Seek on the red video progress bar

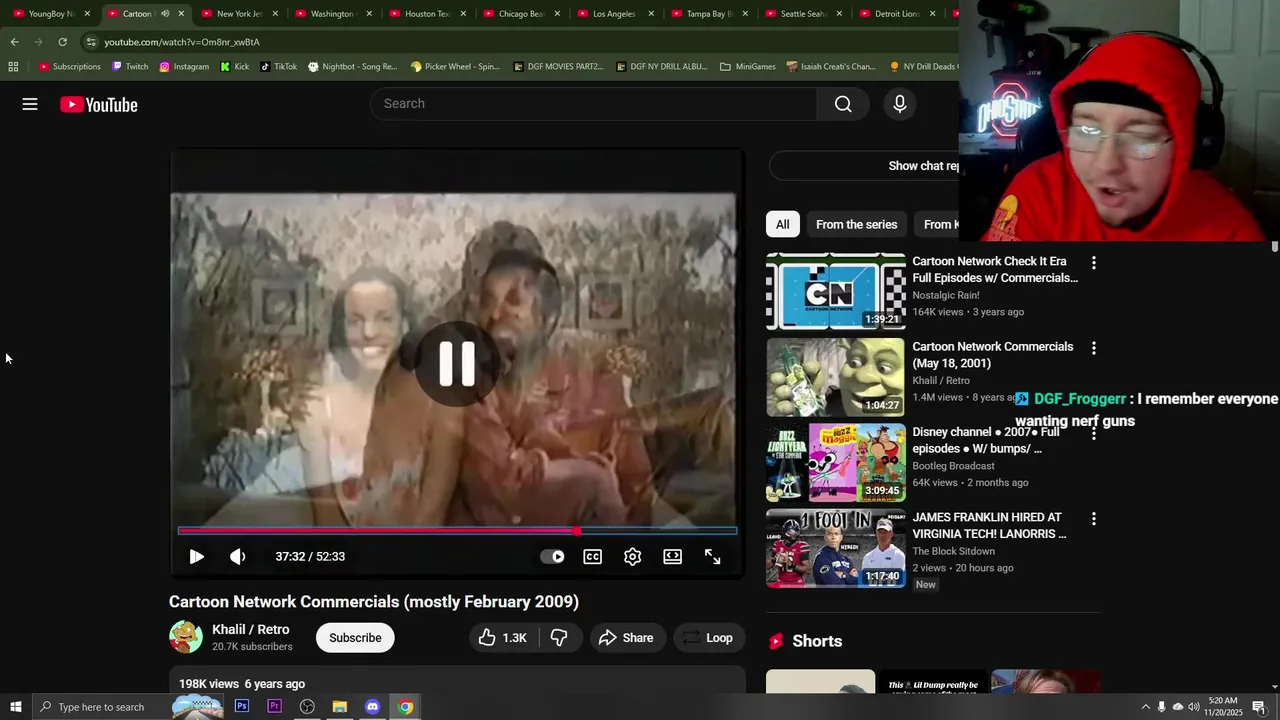[x=457, y=531]
